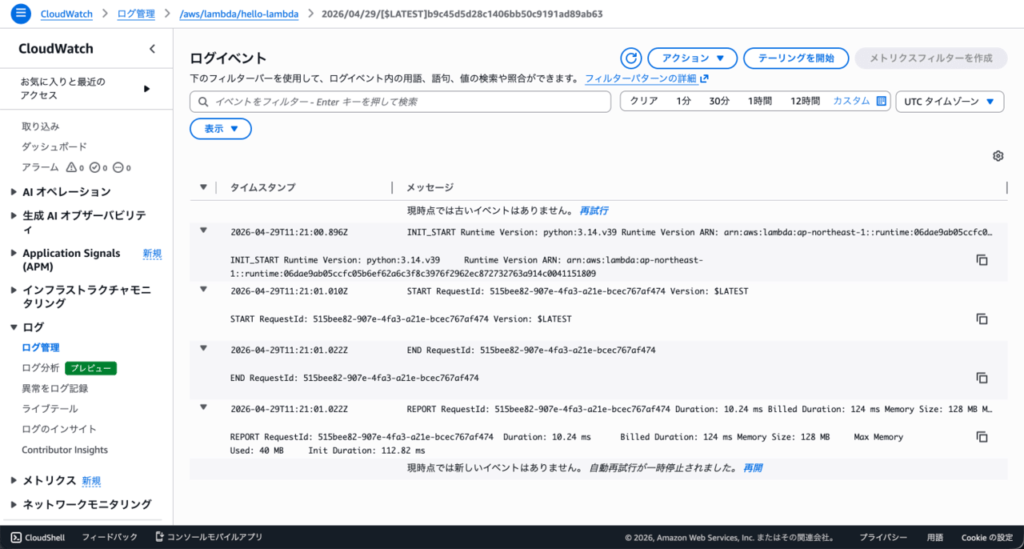Collapse the CloudWatch sidebar panel
1024x549 pixels.
point(152,49)
